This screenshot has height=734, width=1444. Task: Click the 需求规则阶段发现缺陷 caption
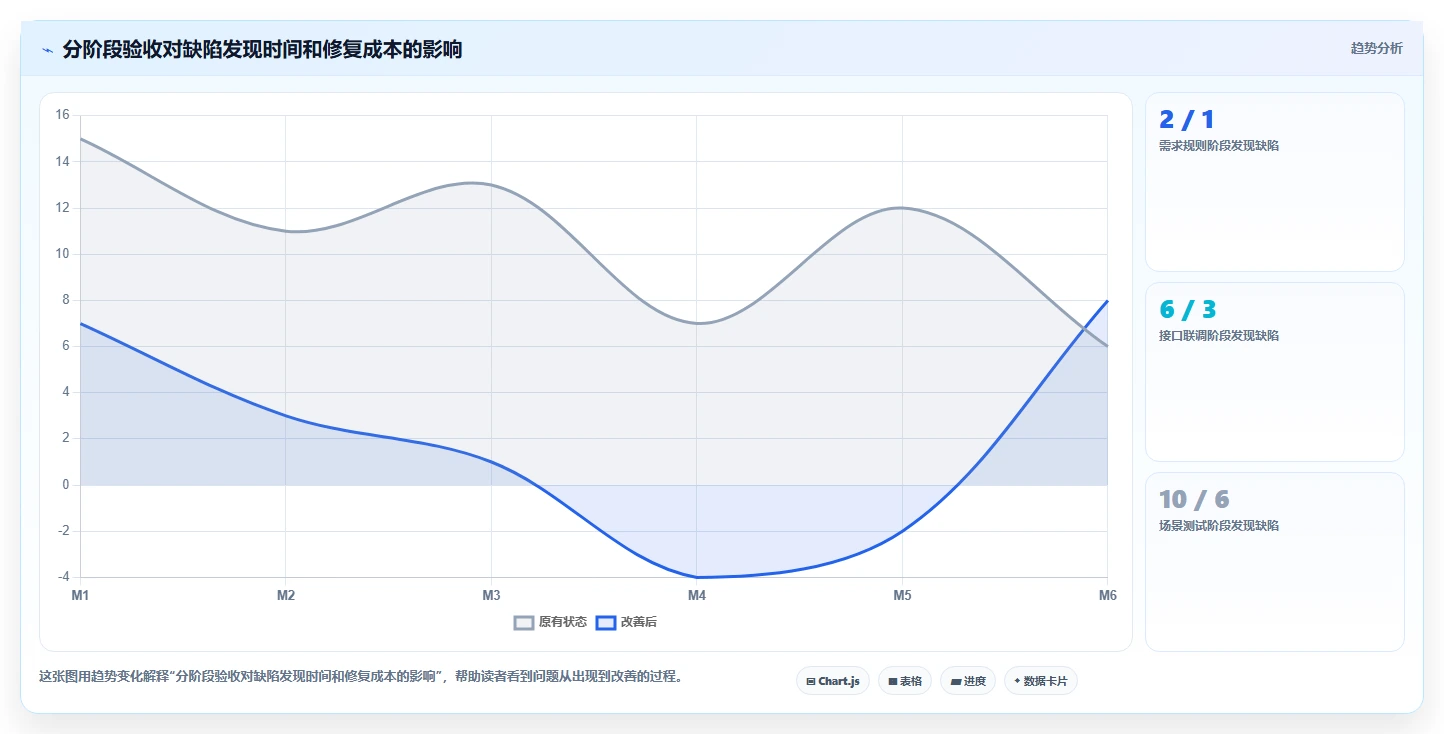pyautogui.click(x=1219, y=146)
